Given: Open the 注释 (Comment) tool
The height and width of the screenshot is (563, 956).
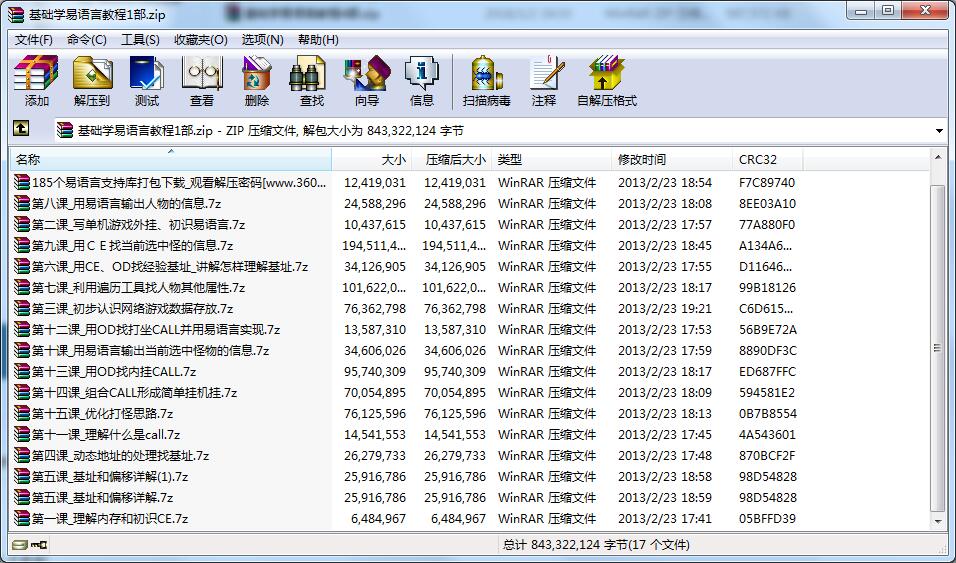Looking at the screenshot, I should coord(544,81).
